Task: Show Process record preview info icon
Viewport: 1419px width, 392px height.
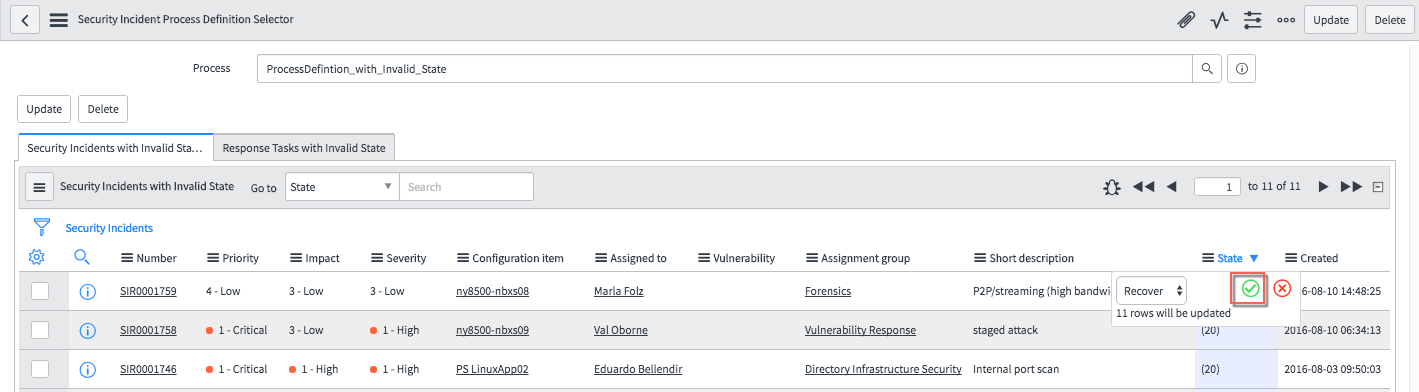Action: (1241, 69)
